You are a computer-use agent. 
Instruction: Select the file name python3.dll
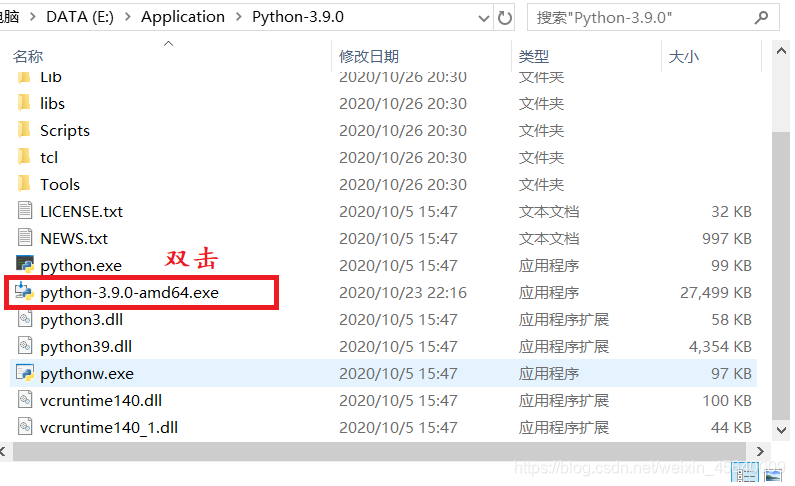(x=81, y=319)
